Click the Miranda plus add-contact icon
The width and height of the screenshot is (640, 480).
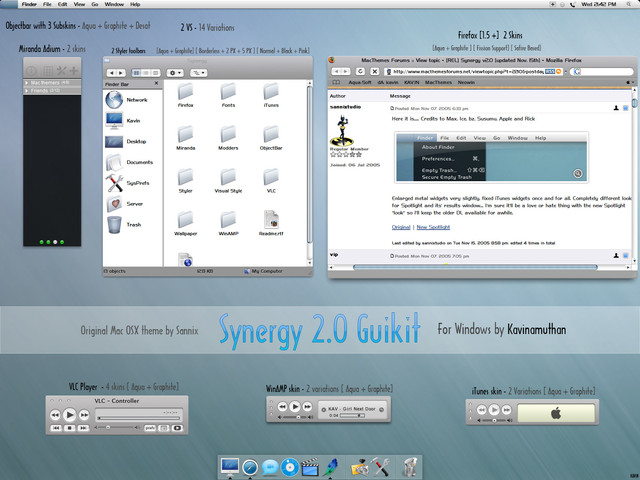point(74,71)
